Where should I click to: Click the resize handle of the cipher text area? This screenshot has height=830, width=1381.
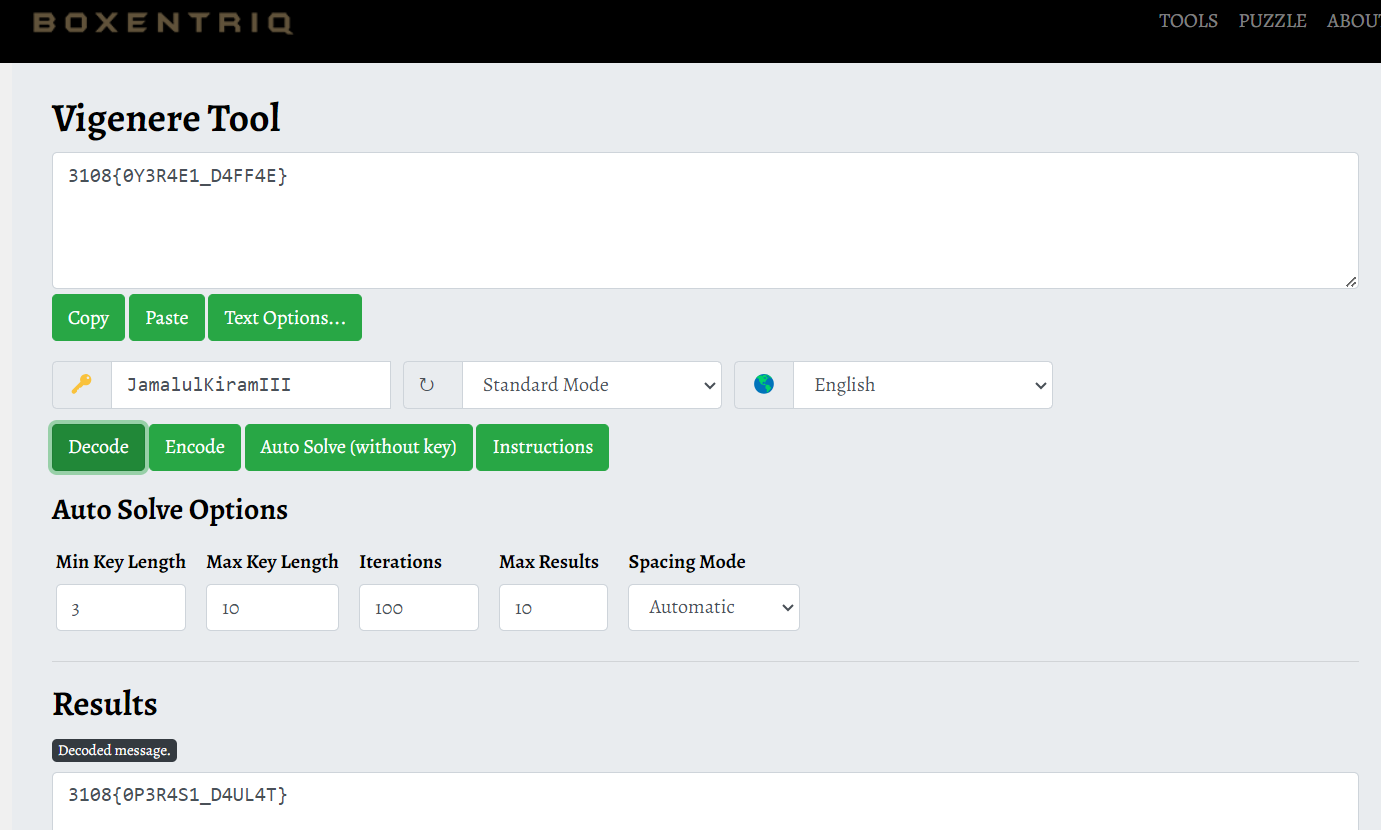coord(1351,282)
